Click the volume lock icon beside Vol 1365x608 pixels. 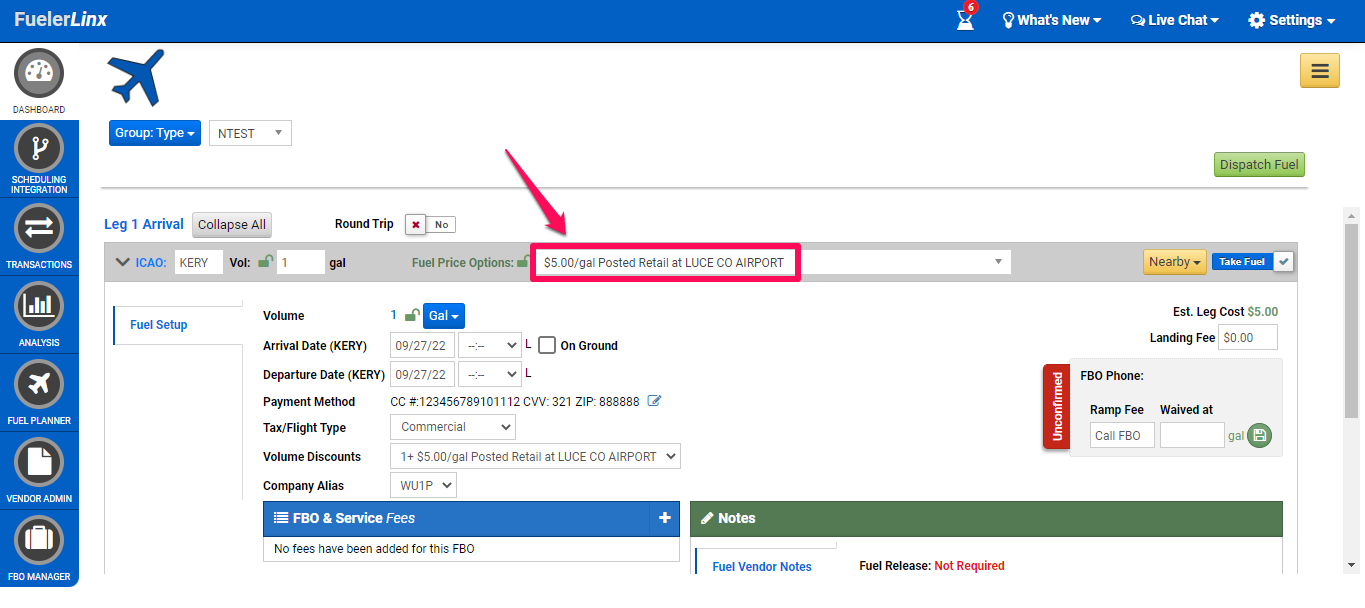[x=265, y=262]
